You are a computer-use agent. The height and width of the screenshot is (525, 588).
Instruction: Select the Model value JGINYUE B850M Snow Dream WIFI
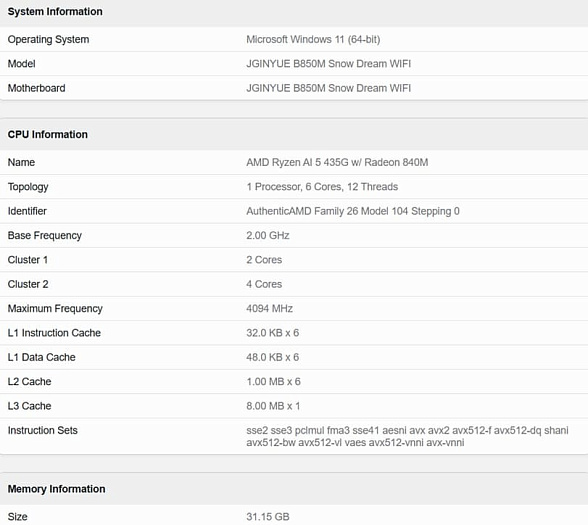(x=328, y=64)
